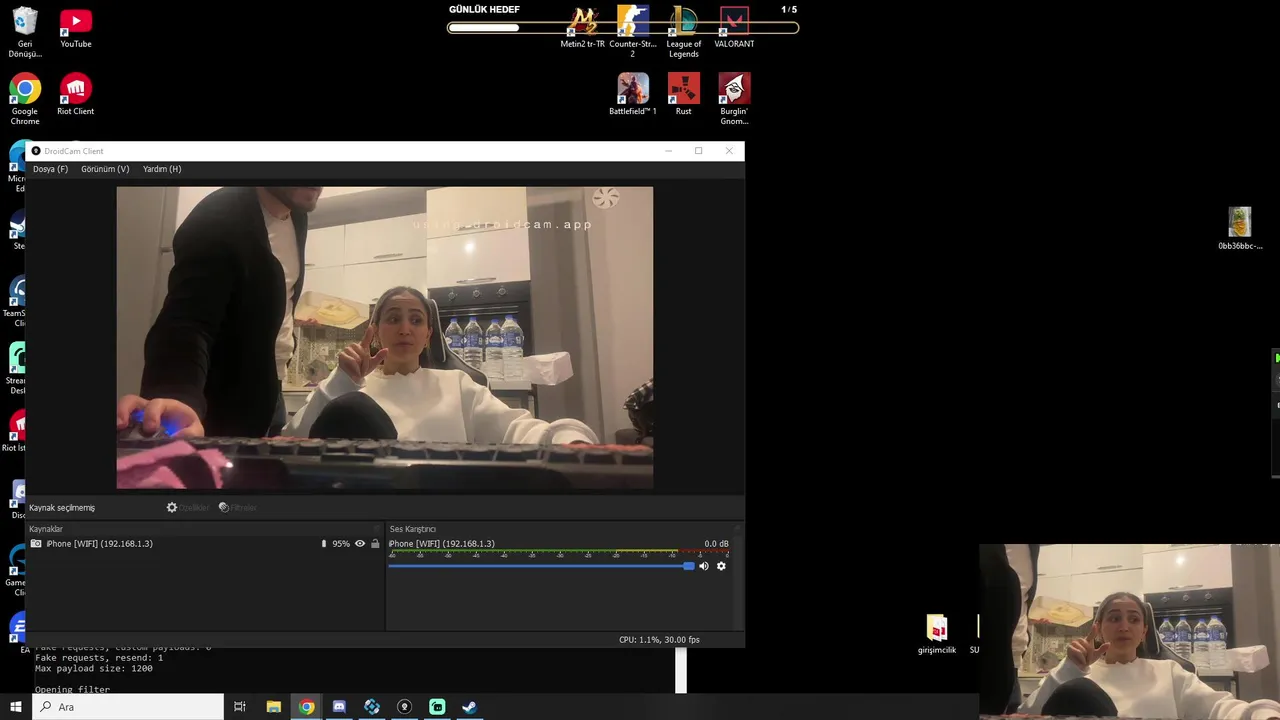
Task: Open the Streamlabs icon on the taskbar
Action: click(x=437, y=707)
